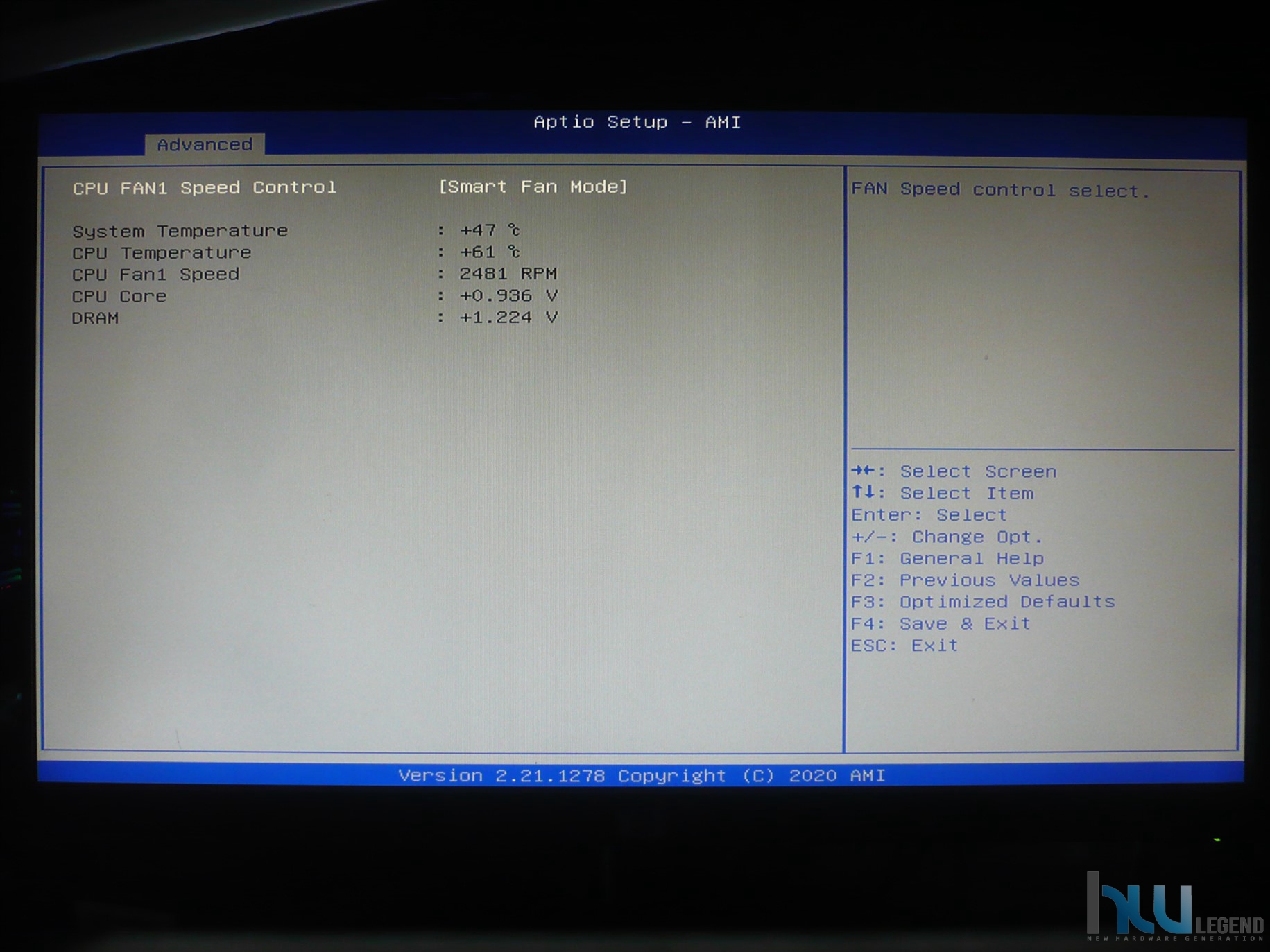1270x952 pixels.
Task: Change the Smart Fan Mode option
Action: click(533, 187)
